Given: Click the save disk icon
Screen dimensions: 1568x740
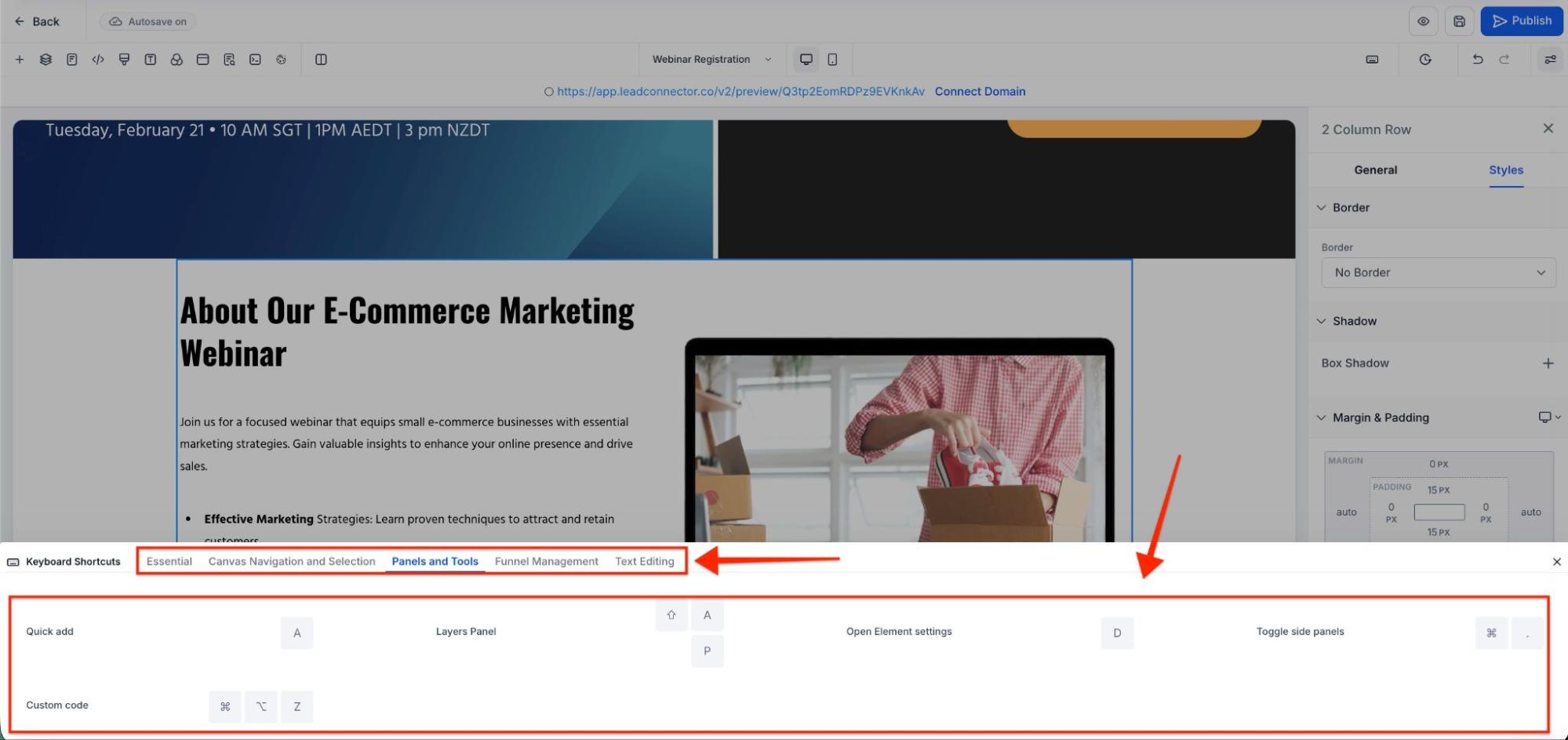Looking at the screenshot, I should pos(1459,21).
